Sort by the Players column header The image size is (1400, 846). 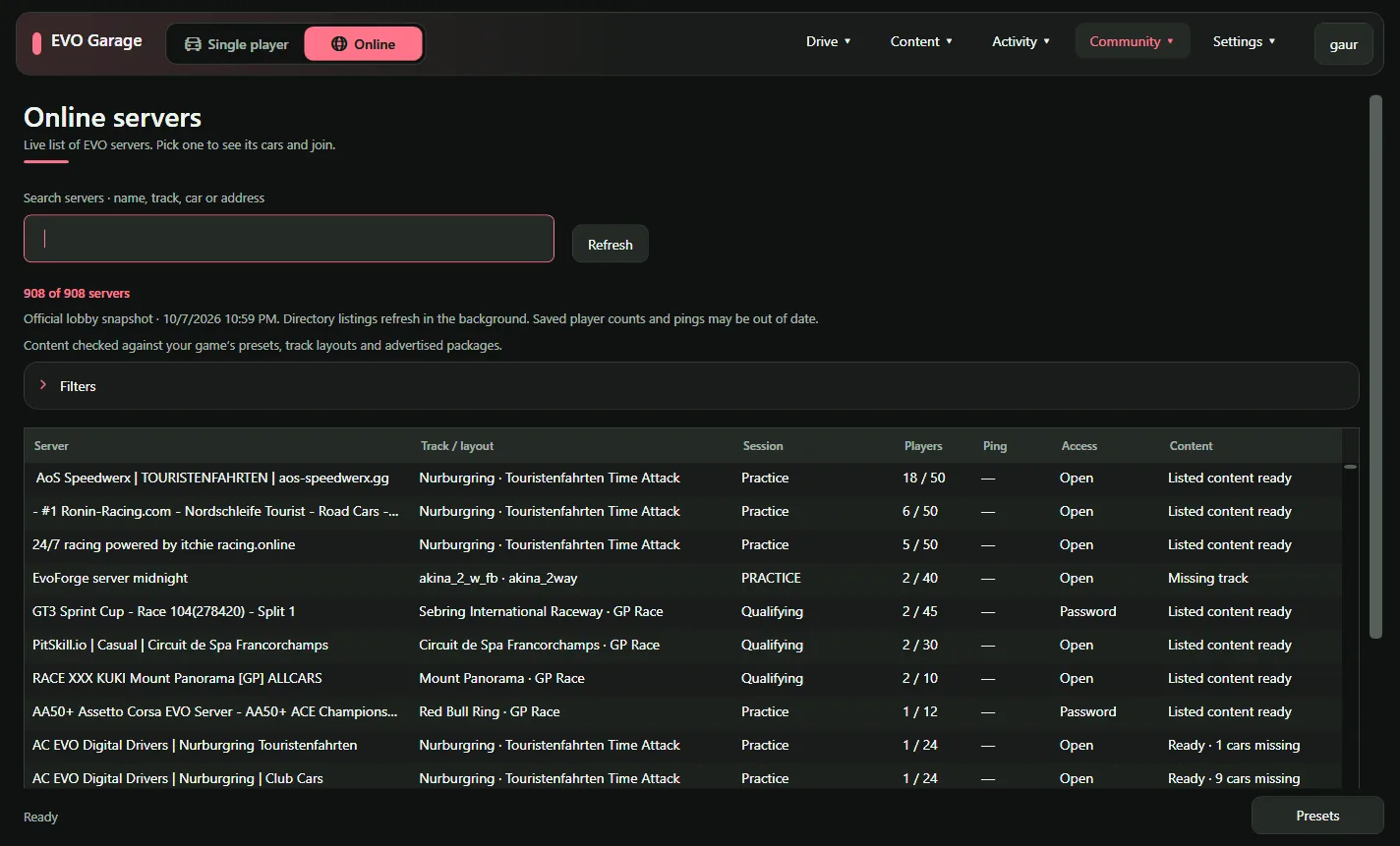pyautogui.click(x=923, y=446)
